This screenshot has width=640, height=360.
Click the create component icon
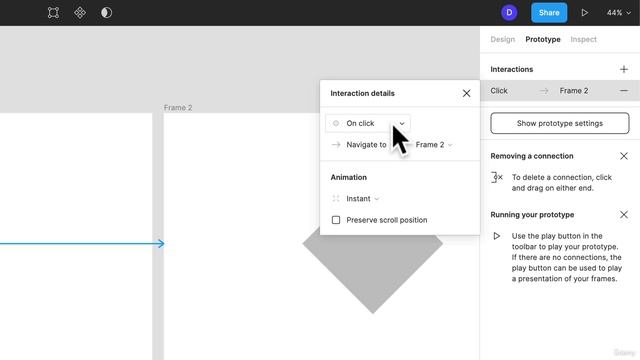tap(80, 13)
